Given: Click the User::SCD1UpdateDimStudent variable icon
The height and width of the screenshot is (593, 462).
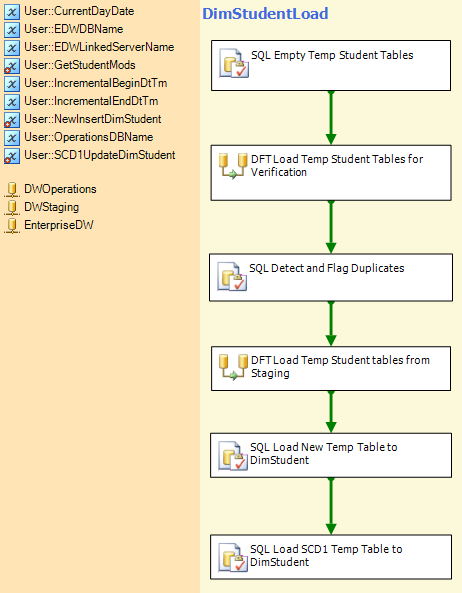Looking at the screenshot, I should click(x=12, y=156).
